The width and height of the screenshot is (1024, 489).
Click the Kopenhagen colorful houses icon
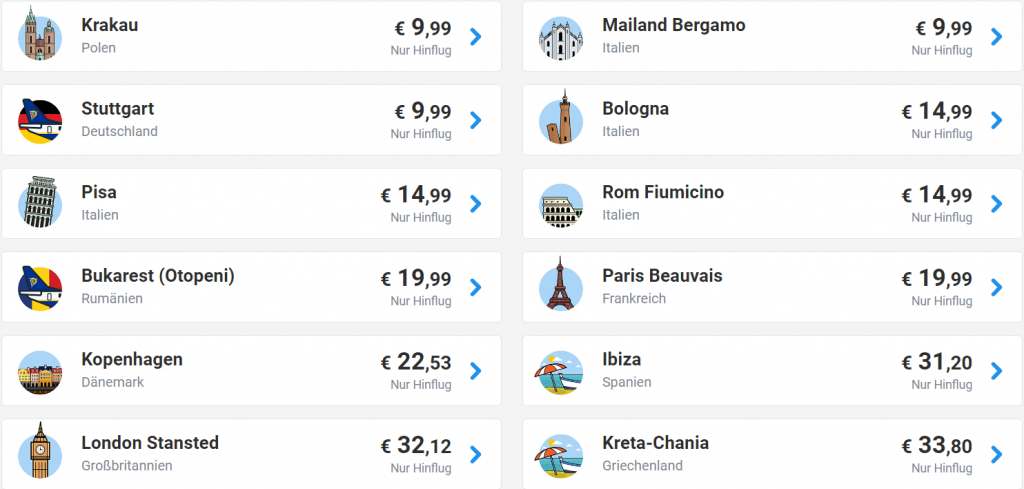(x=40, y=372)
